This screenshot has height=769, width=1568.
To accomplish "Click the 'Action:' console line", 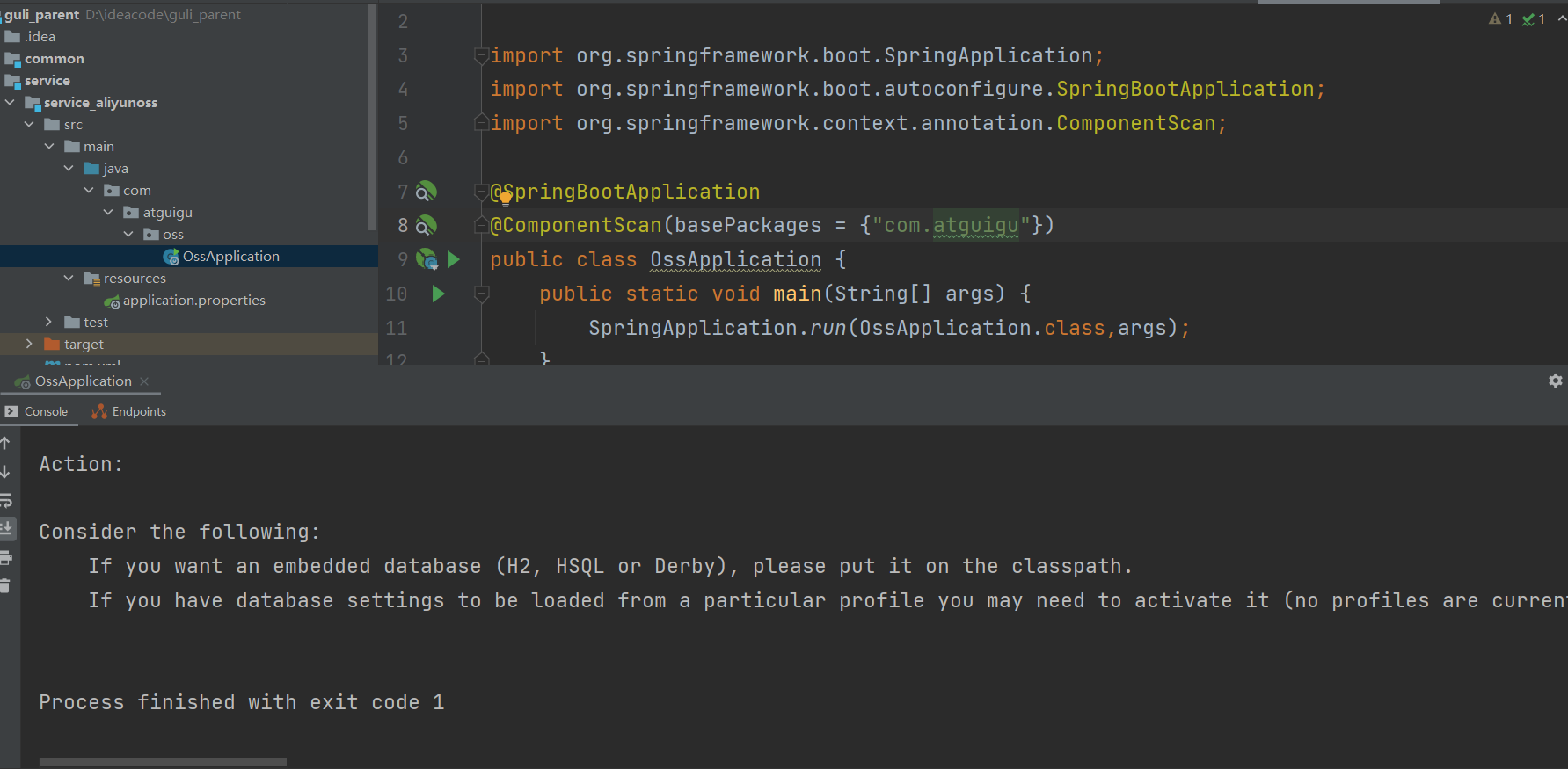I will [x=81, y=464].
